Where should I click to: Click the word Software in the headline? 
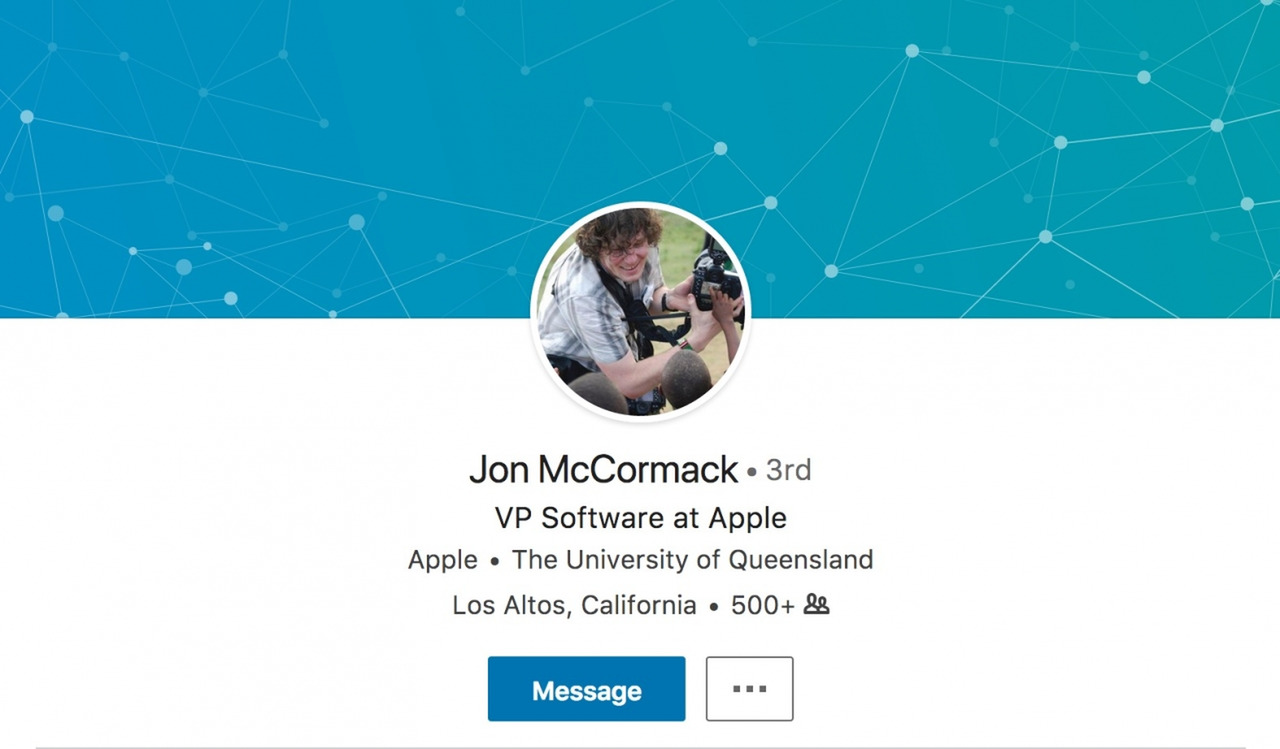coord(603,518)
